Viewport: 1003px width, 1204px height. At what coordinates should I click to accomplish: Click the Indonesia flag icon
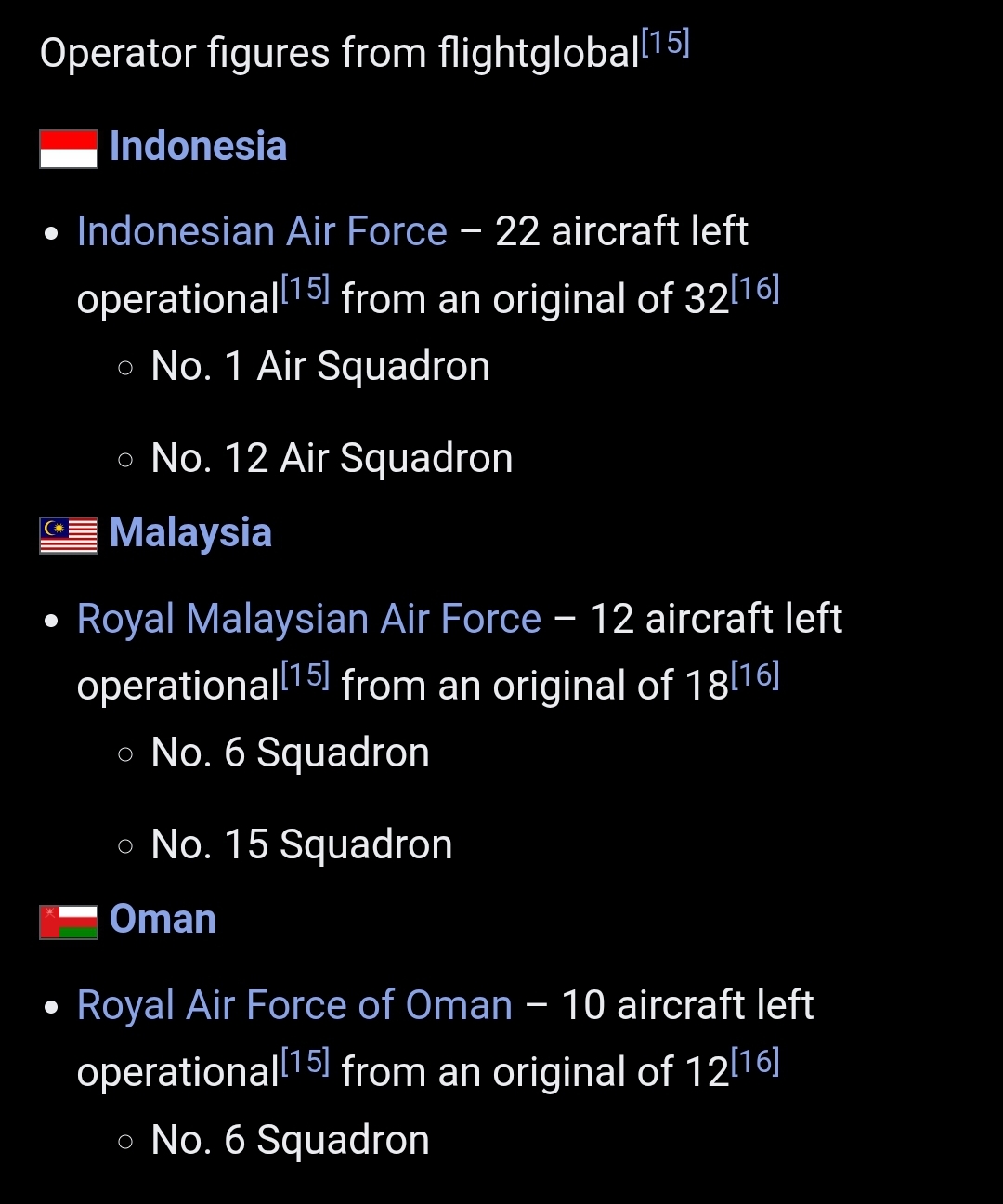click(69, 149)
